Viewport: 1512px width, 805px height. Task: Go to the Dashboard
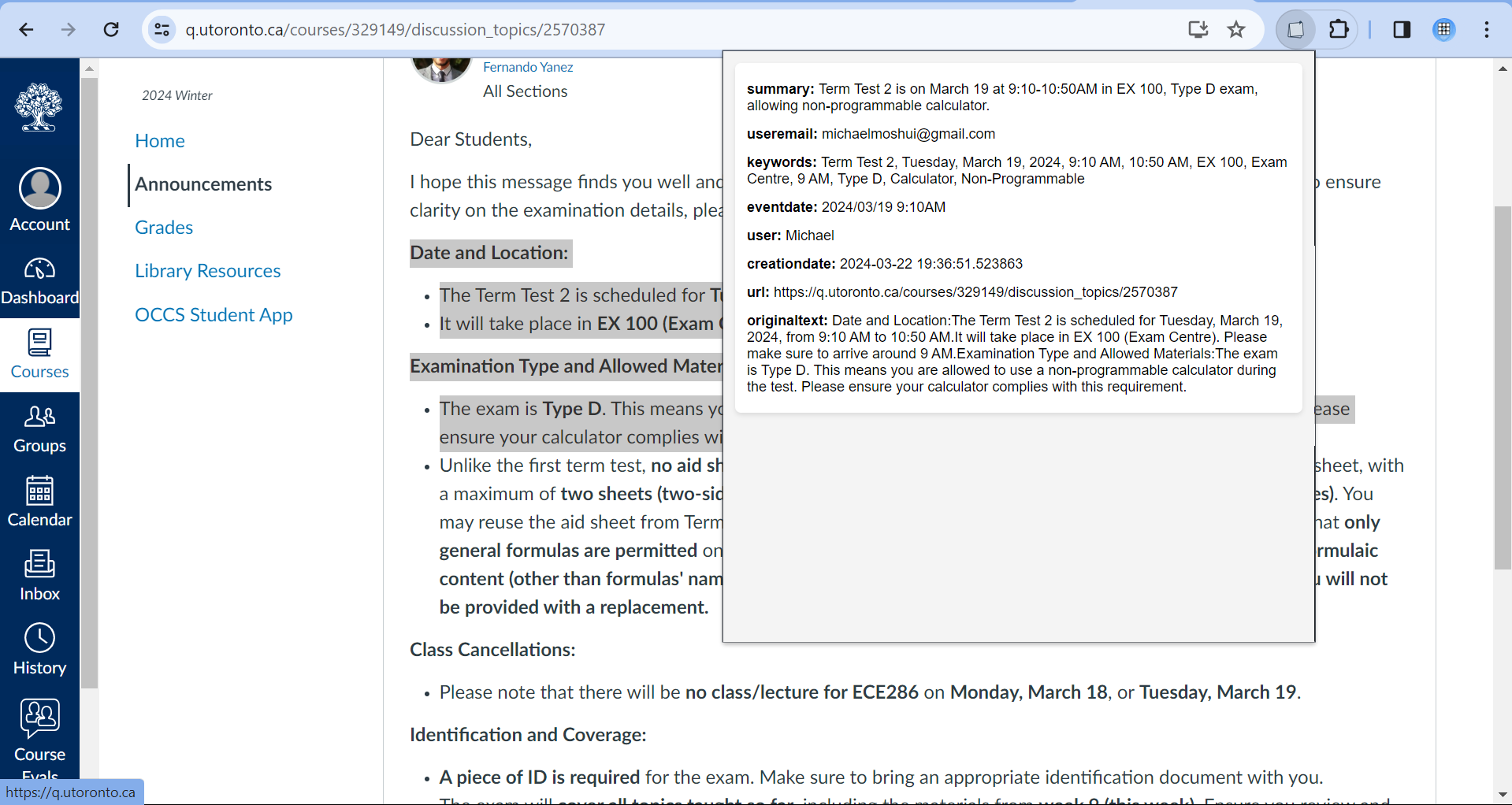point(39,281)
